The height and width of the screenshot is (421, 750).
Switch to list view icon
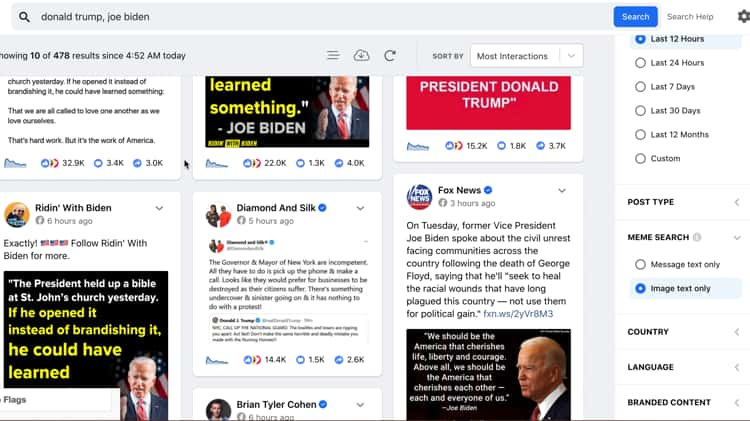(x=333, y=55)
